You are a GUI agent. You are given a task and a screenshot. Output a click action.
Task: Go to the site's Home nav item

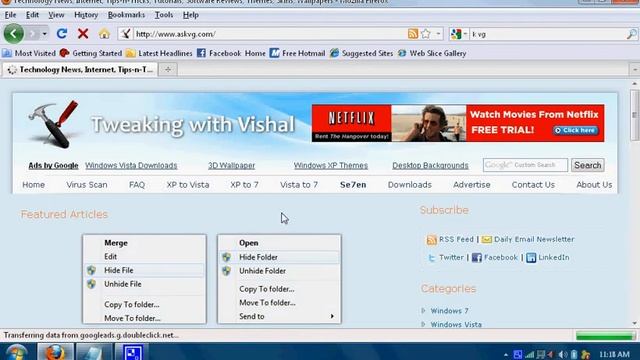(x=33, y=185)
